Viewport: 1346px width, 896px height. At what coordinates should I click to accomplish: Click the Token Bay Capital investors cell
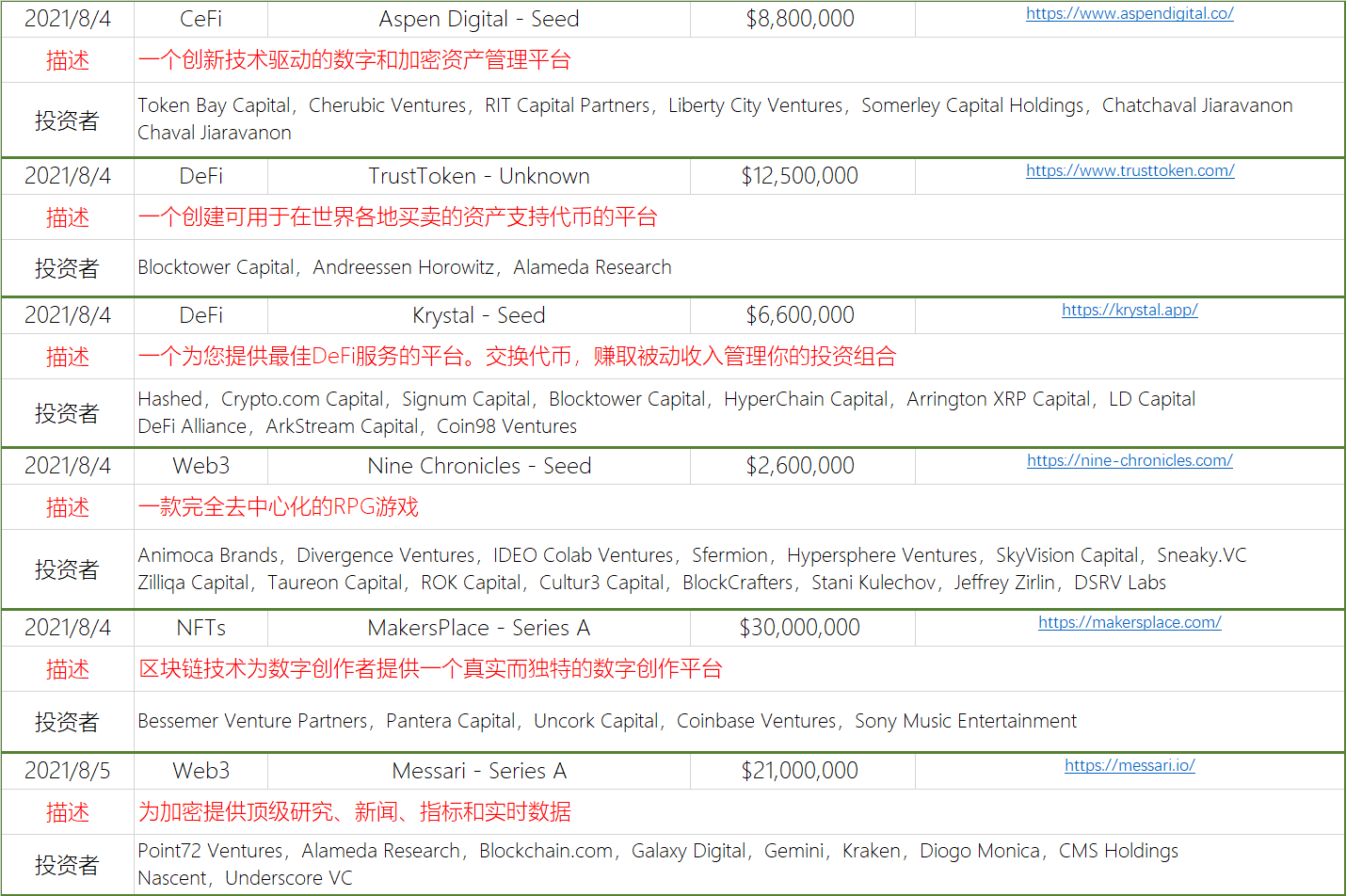739,120
